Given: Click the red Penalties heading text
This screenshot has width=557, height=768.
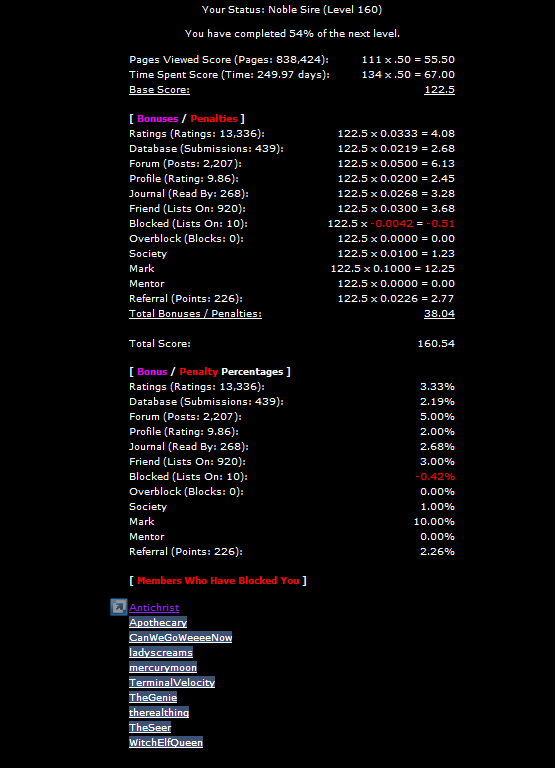Looking at the screenshot, I should (x=214, y=119).
